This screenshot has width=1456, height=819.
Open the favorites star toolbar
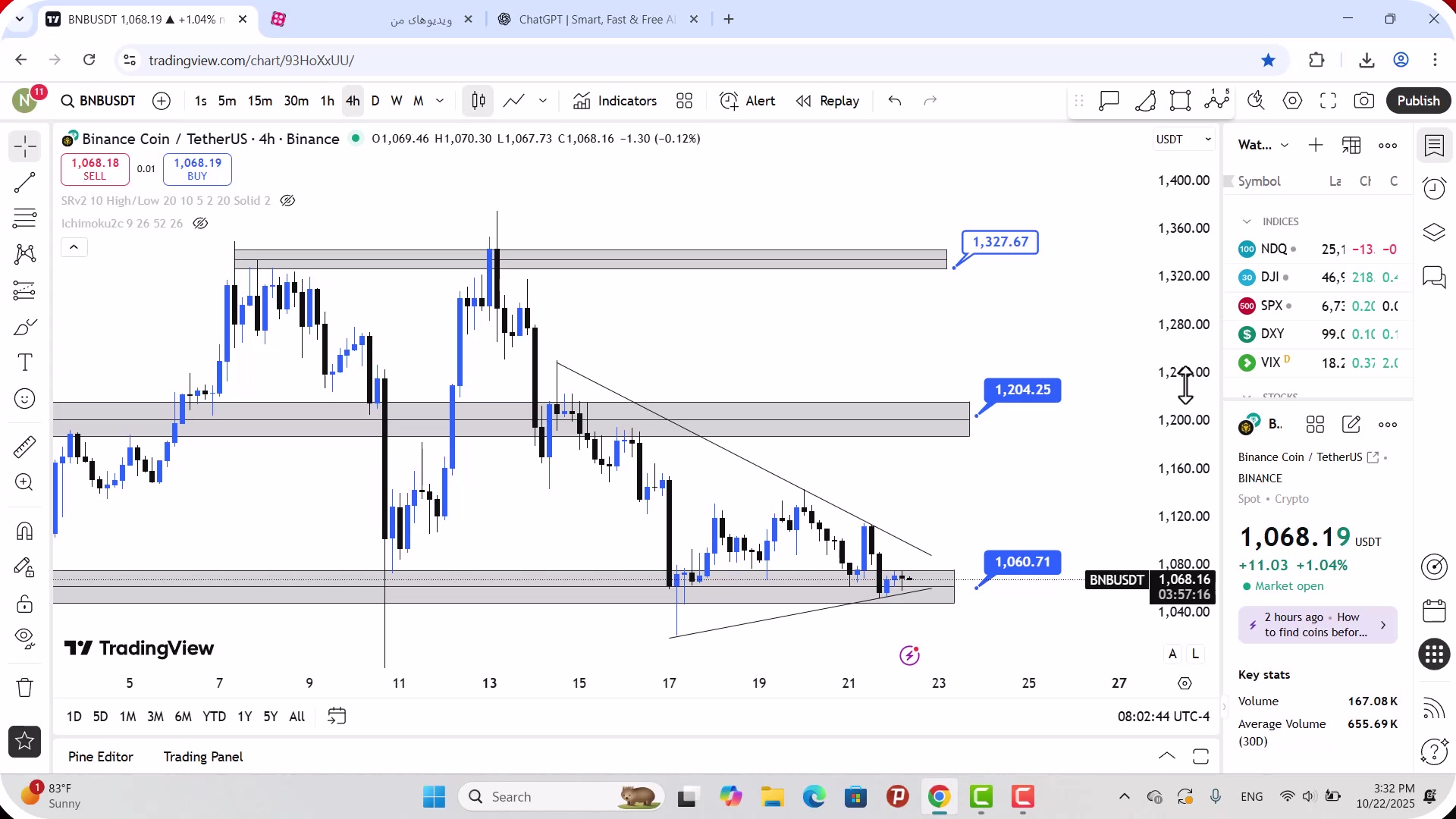pos(25,742)
